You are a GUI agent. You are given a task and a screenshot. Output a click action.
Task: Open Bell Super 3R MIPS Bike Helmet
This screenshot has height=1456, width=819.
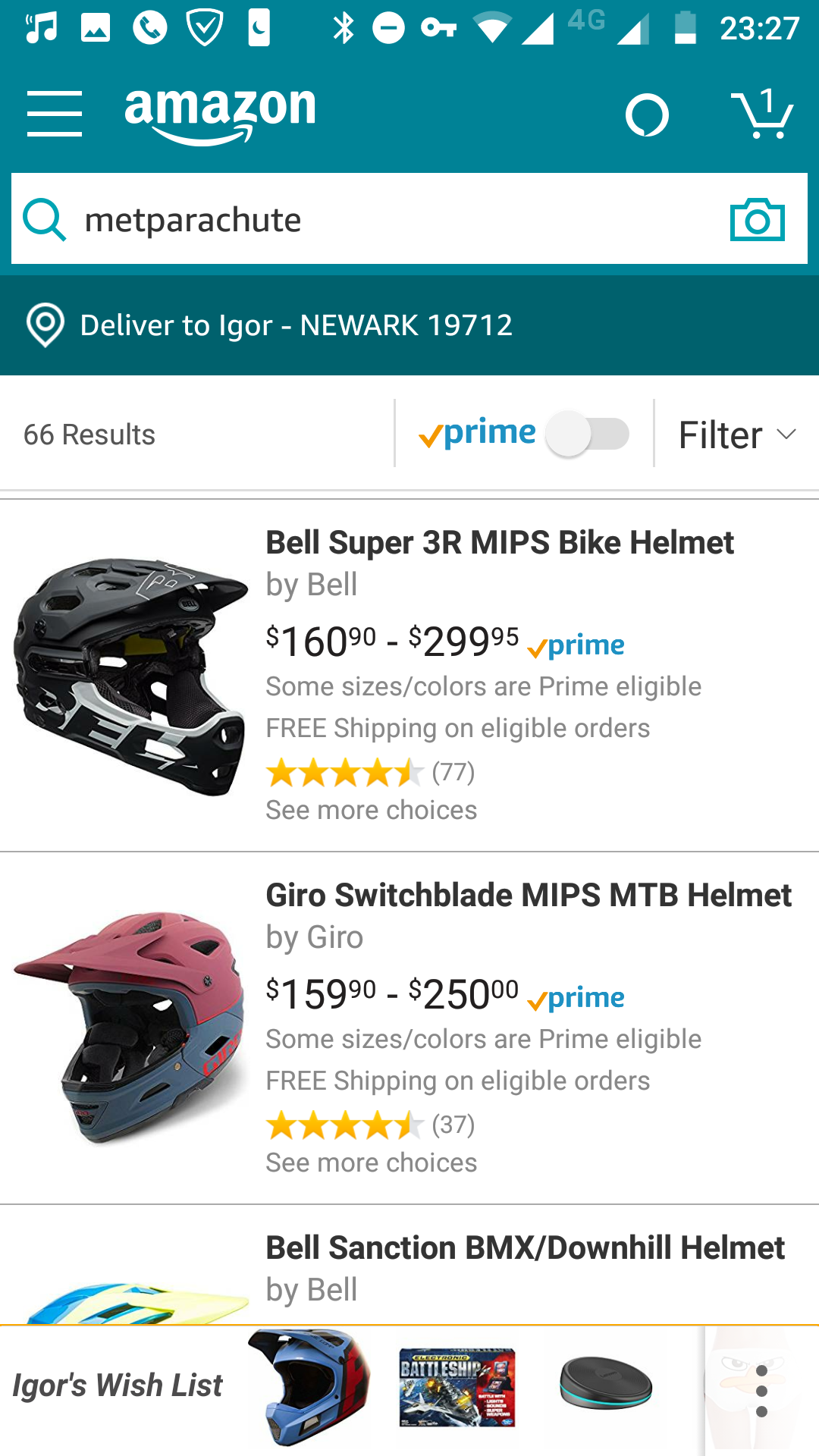(x=499, y=543)
